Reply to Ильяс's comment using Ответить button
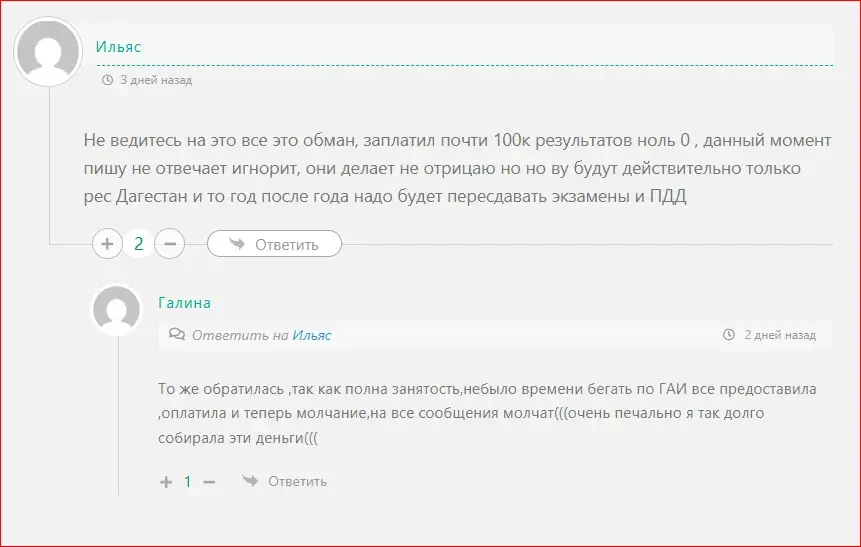The height and width of the screenshot is (547, 861). pos(275,244)
